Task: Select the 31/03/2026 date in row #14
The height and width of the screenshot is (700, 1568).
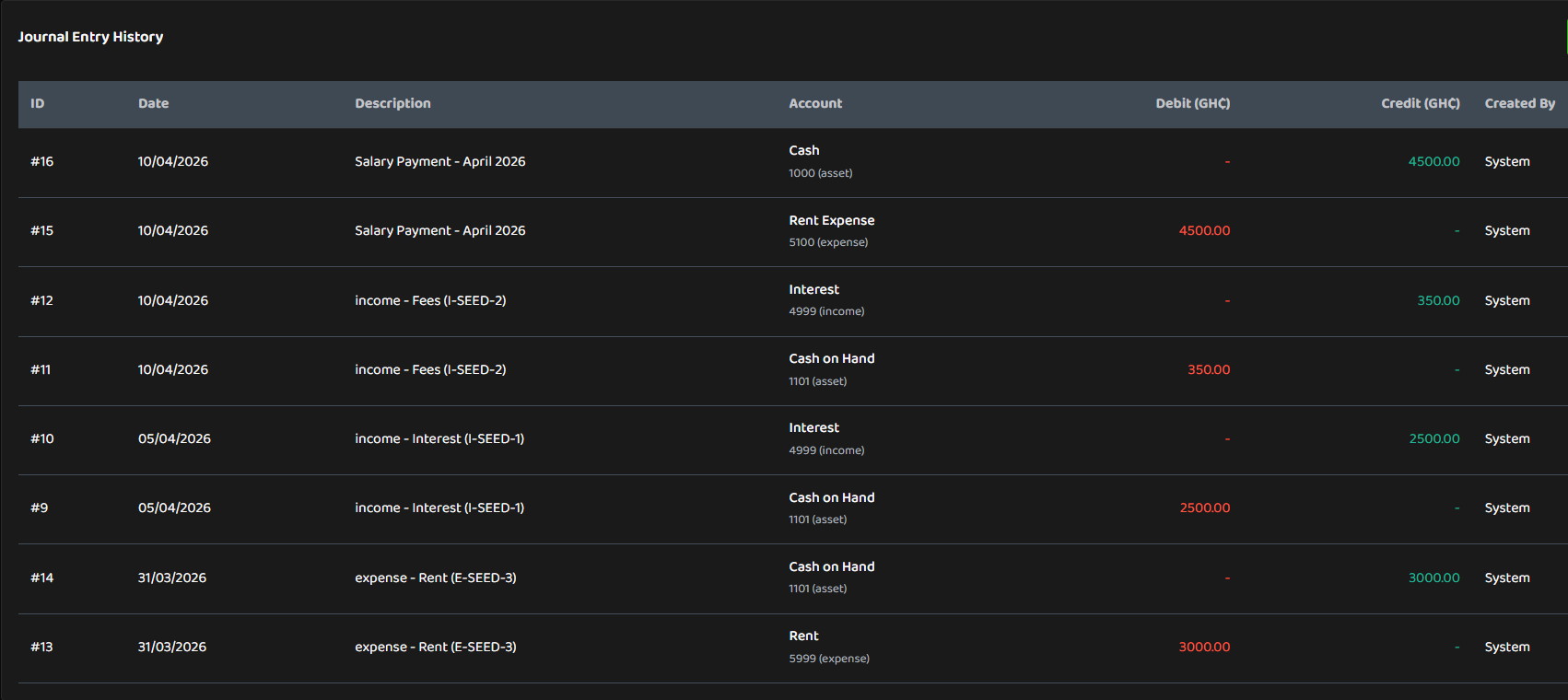Action: click(172, 577)
